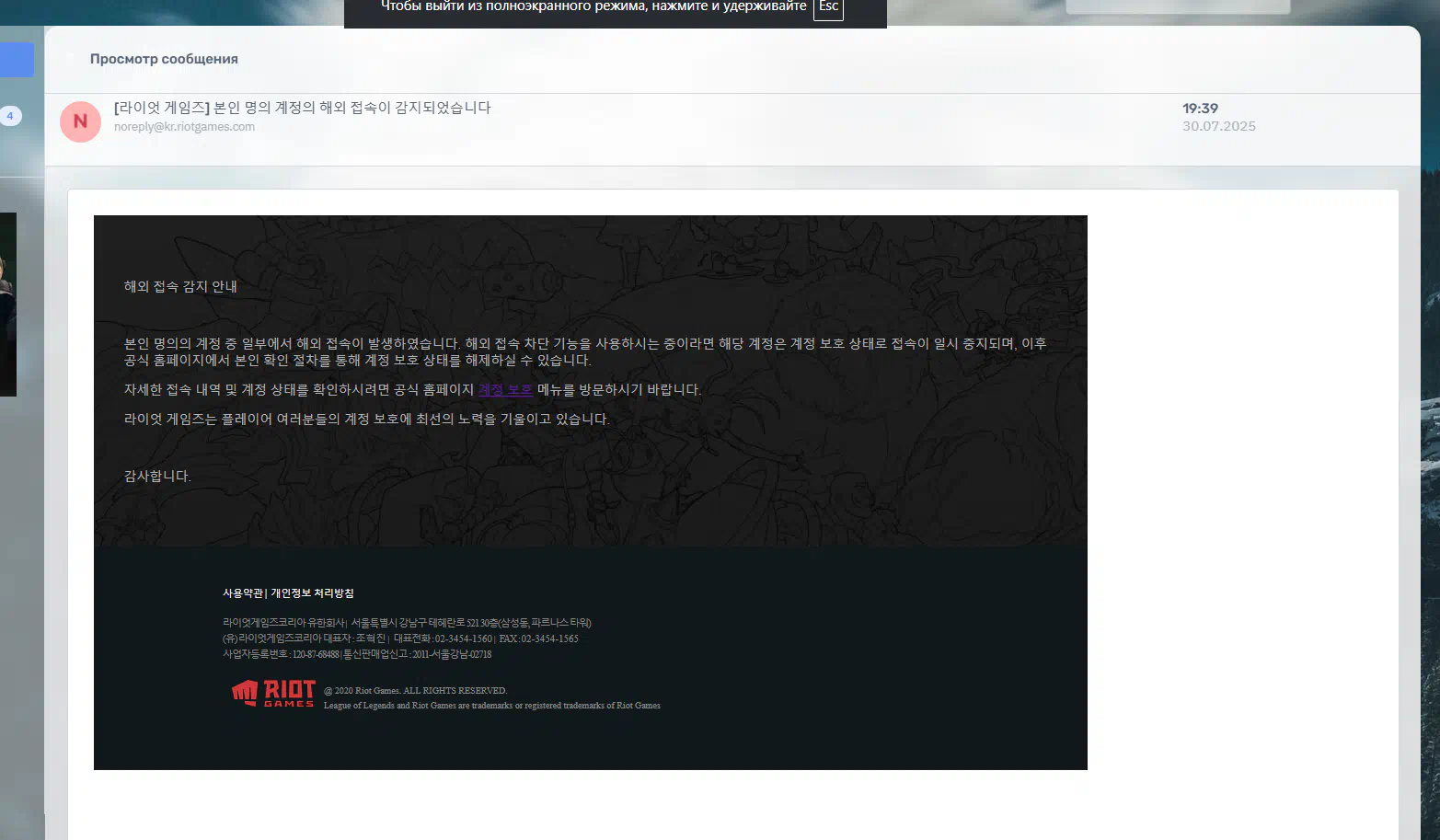The height and width of the screenshot is (840, 1440).
Task: Open the 계정 보호 link in email body
Action: [x=505, y=389]
